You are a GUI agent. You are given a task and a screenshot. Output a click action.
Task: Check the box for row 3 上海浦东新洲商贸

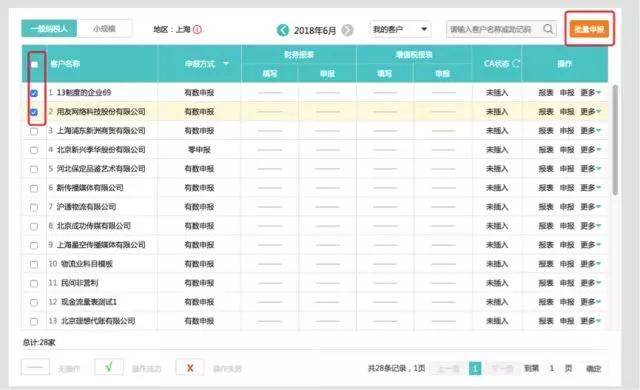tap(34, 131)
